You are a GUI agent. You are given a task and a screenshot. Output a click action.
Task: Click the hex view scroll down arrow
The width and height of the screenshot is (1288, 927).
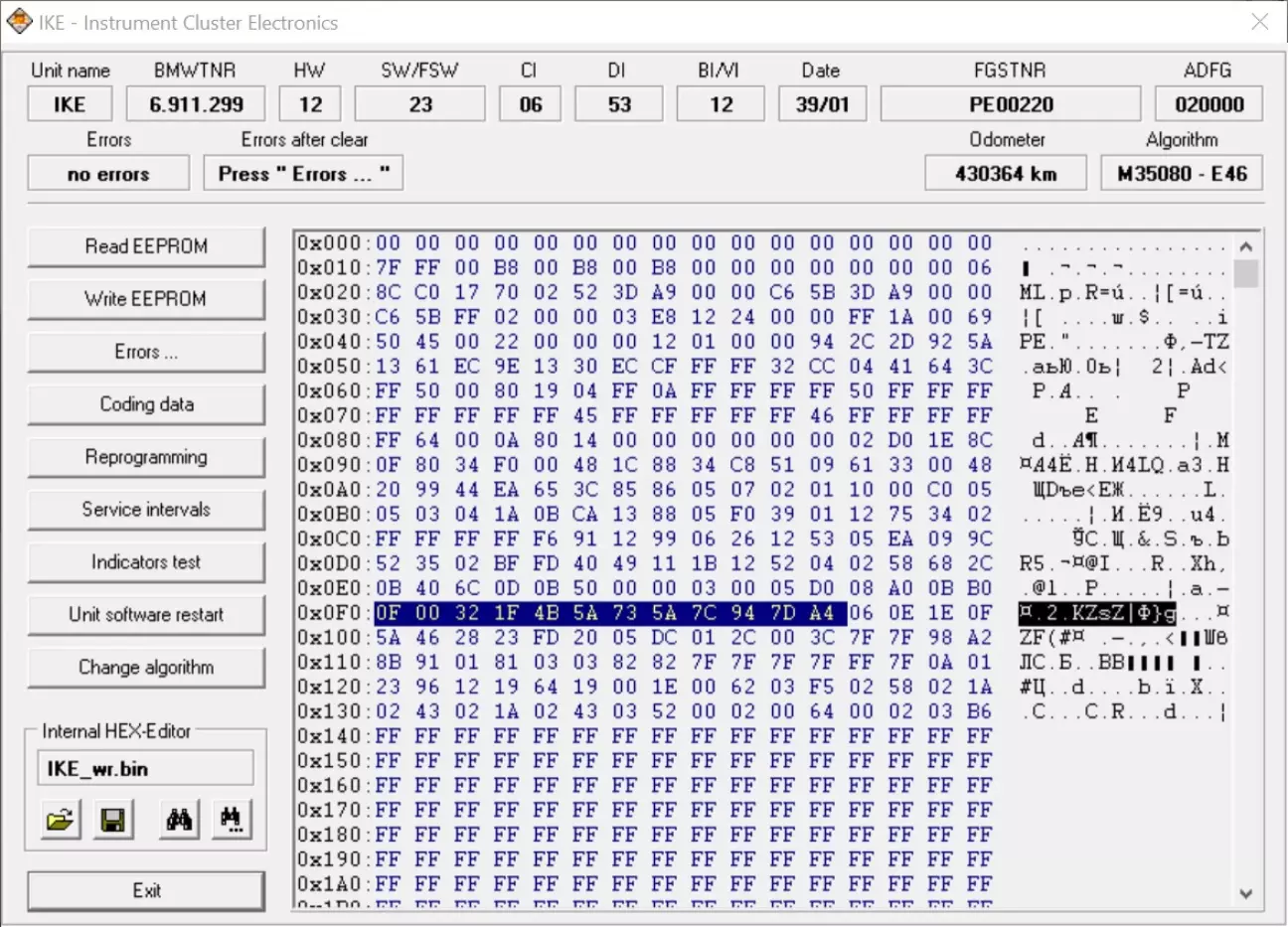pyautogui.click(x=1246, y=893)
